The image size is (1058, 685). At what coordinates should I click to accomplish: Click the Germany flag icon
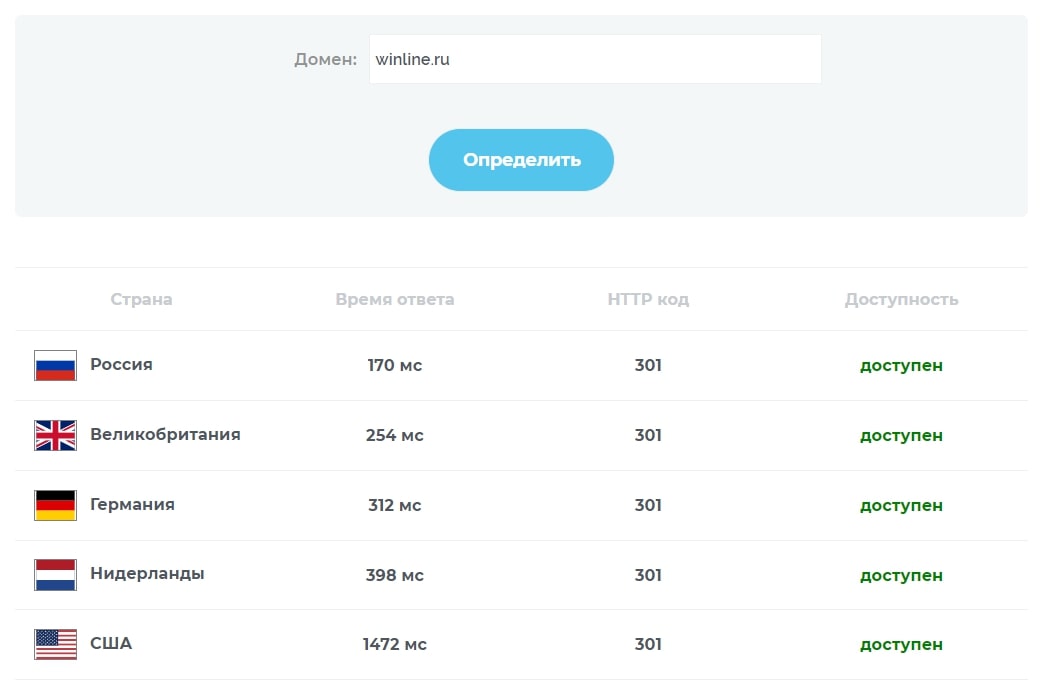point(55,505)
